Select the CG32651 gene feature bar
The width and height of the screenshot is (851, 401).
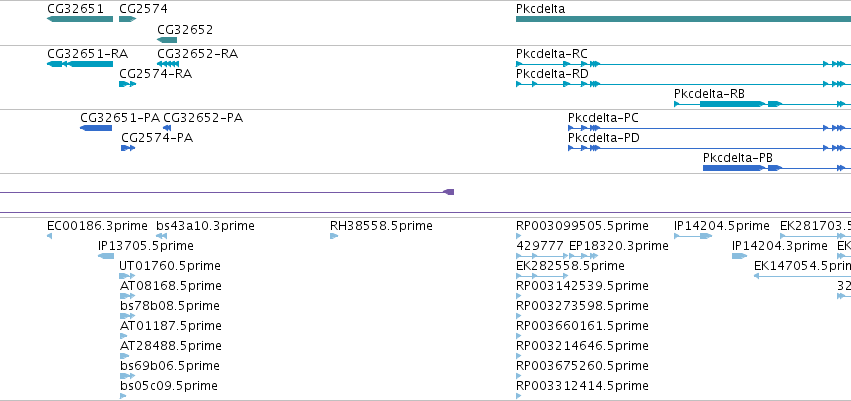[x=80, y=19]
